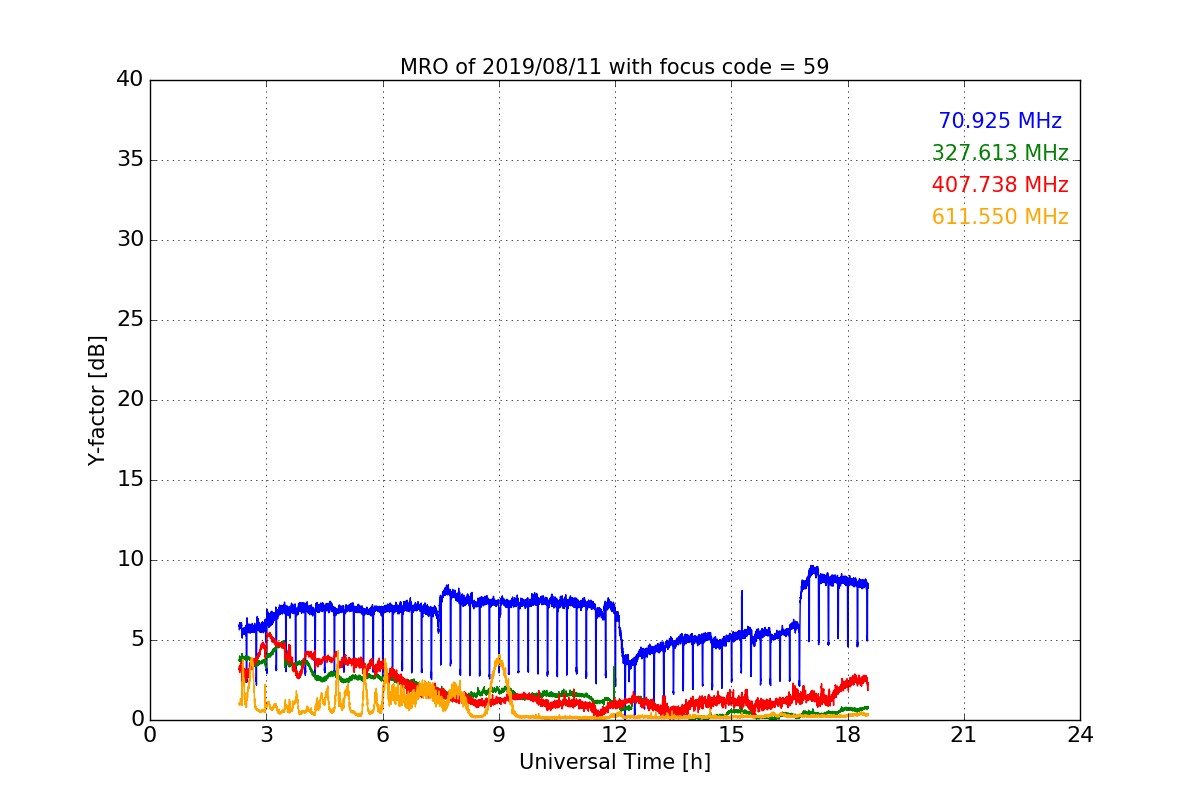The width and height of the screenshot is (1200, 800).
Task: Click the orange curve peak near hour 9
Action: tap(499, 658)
